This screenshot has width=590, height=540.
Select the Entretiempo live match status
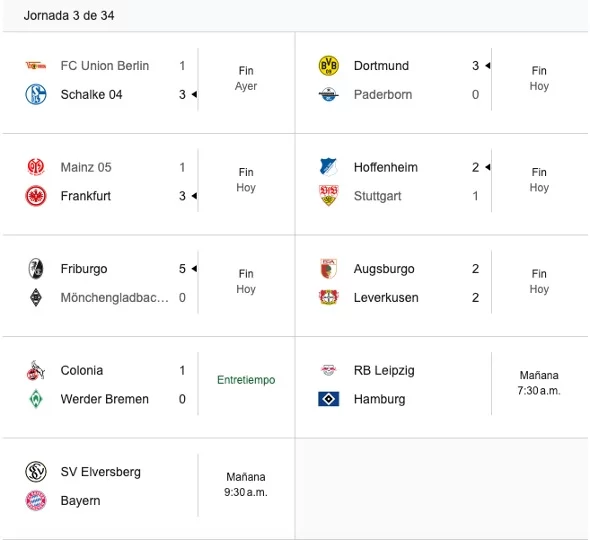pyautogui.click(x=246, y=380)
